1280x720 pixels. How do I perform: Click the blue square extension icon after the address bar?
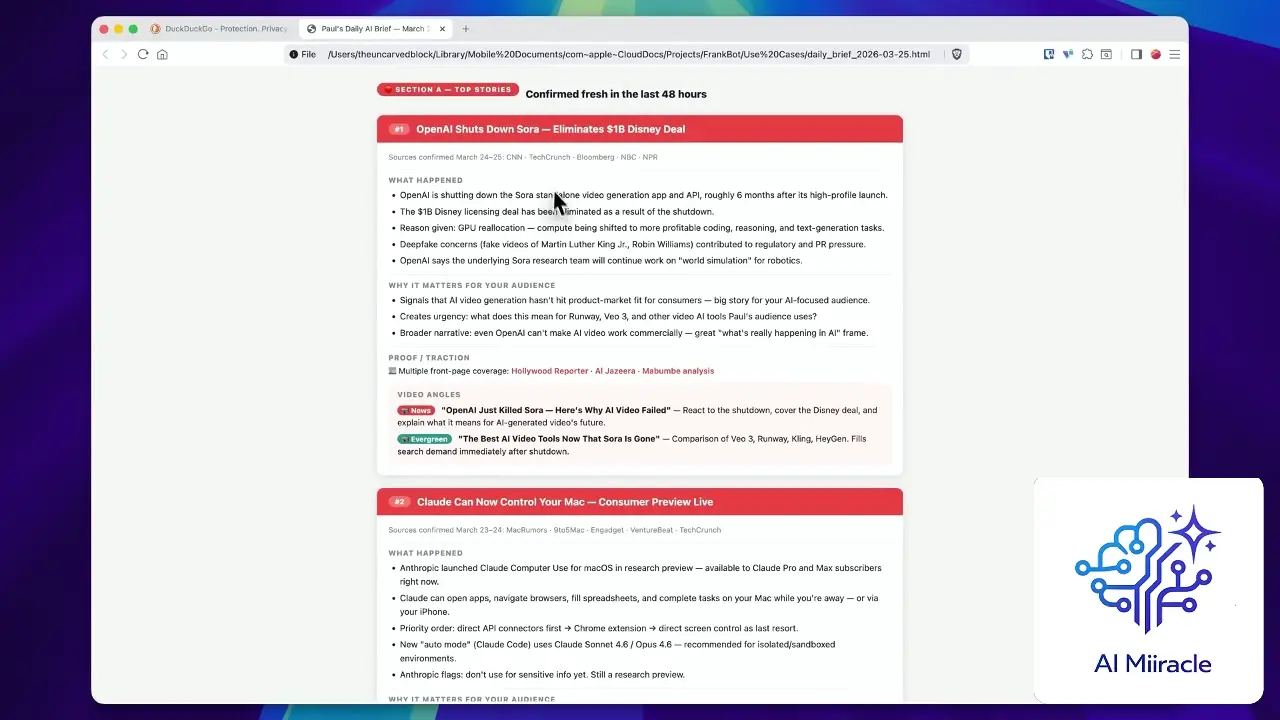[x=1049, y=54]
